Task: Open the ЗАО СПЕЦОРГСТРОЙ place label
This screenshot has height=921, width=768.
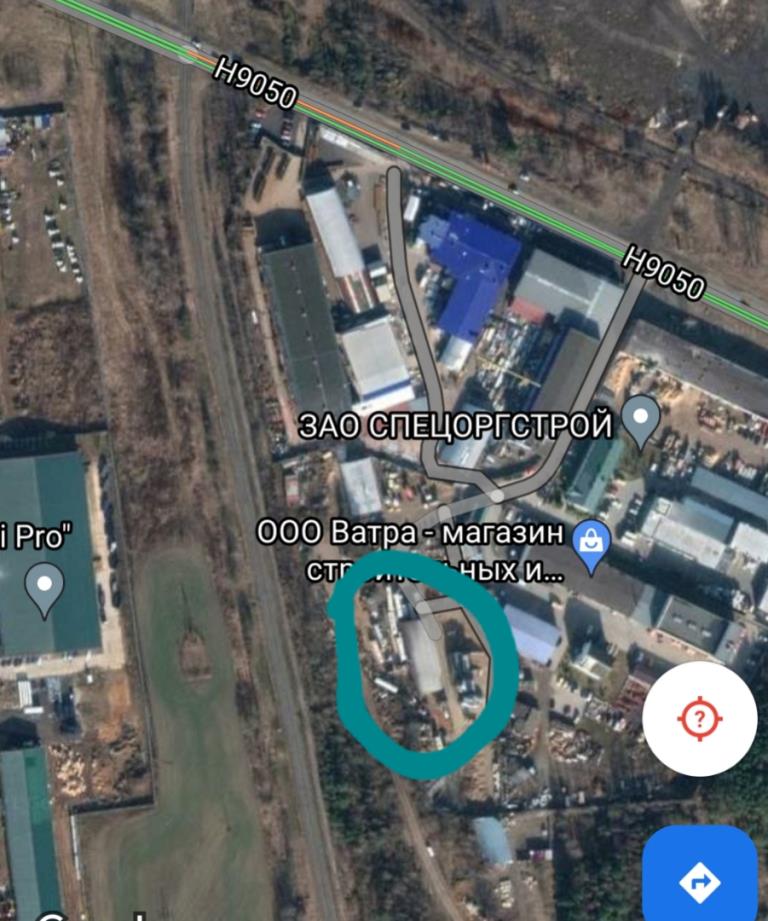Action: 456,425
